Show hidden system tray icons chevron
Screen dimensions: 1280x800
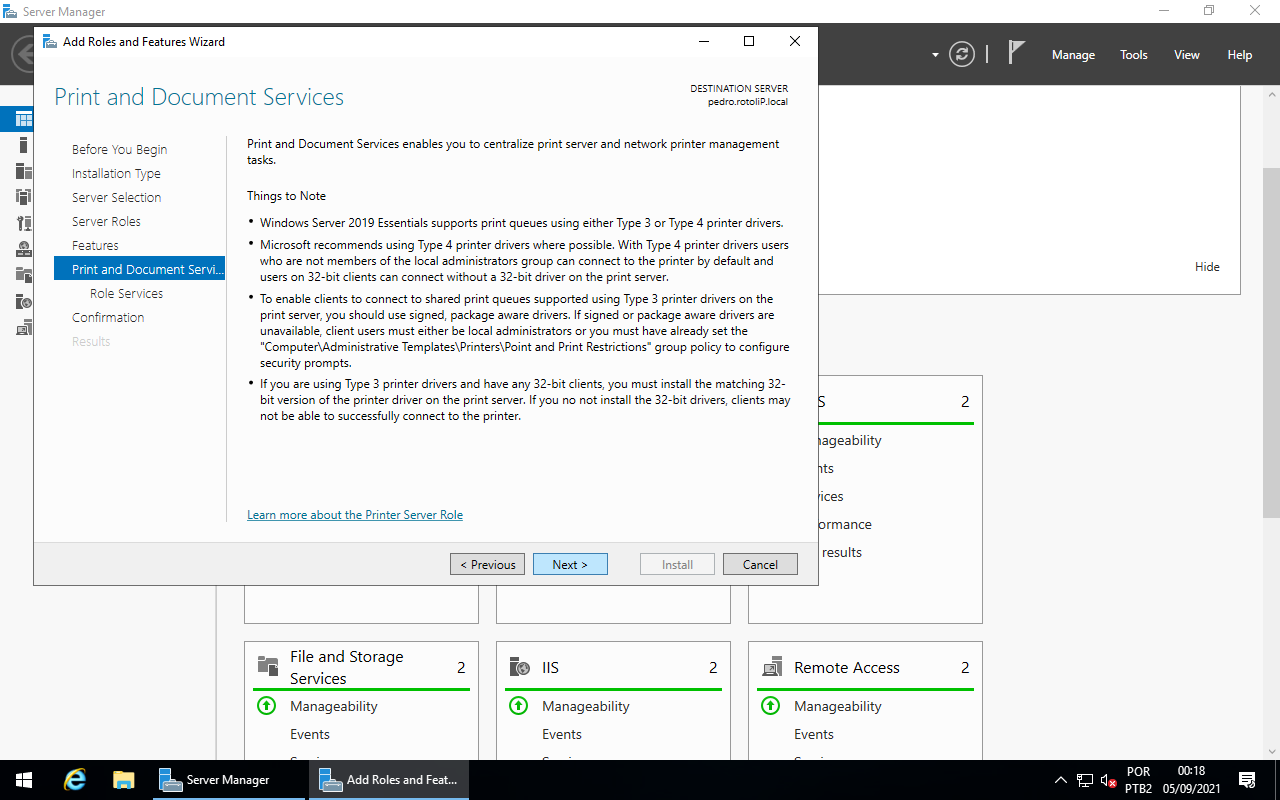click(x=1061, y=780)
